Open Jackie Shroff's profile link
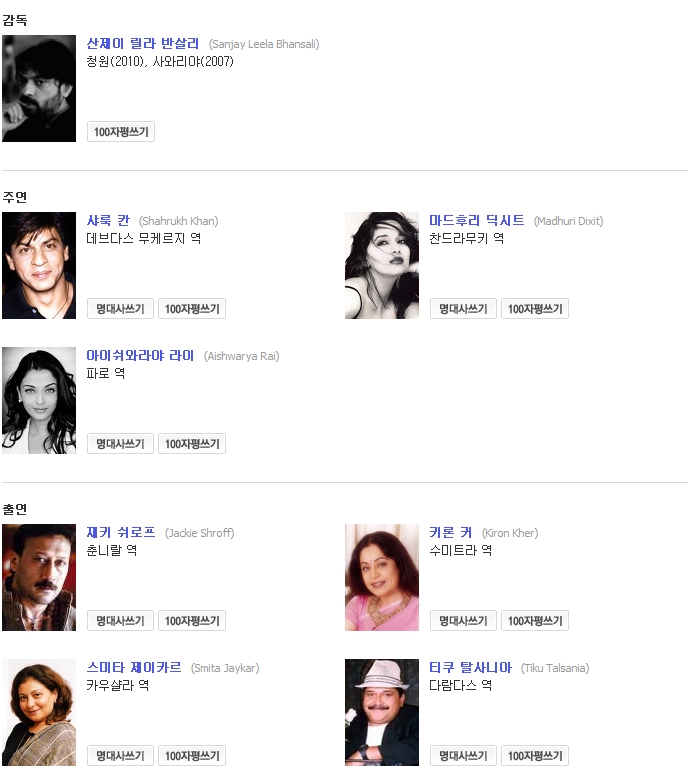The height and width of the screenshot is (771, 693). click(x=121, y=533)
